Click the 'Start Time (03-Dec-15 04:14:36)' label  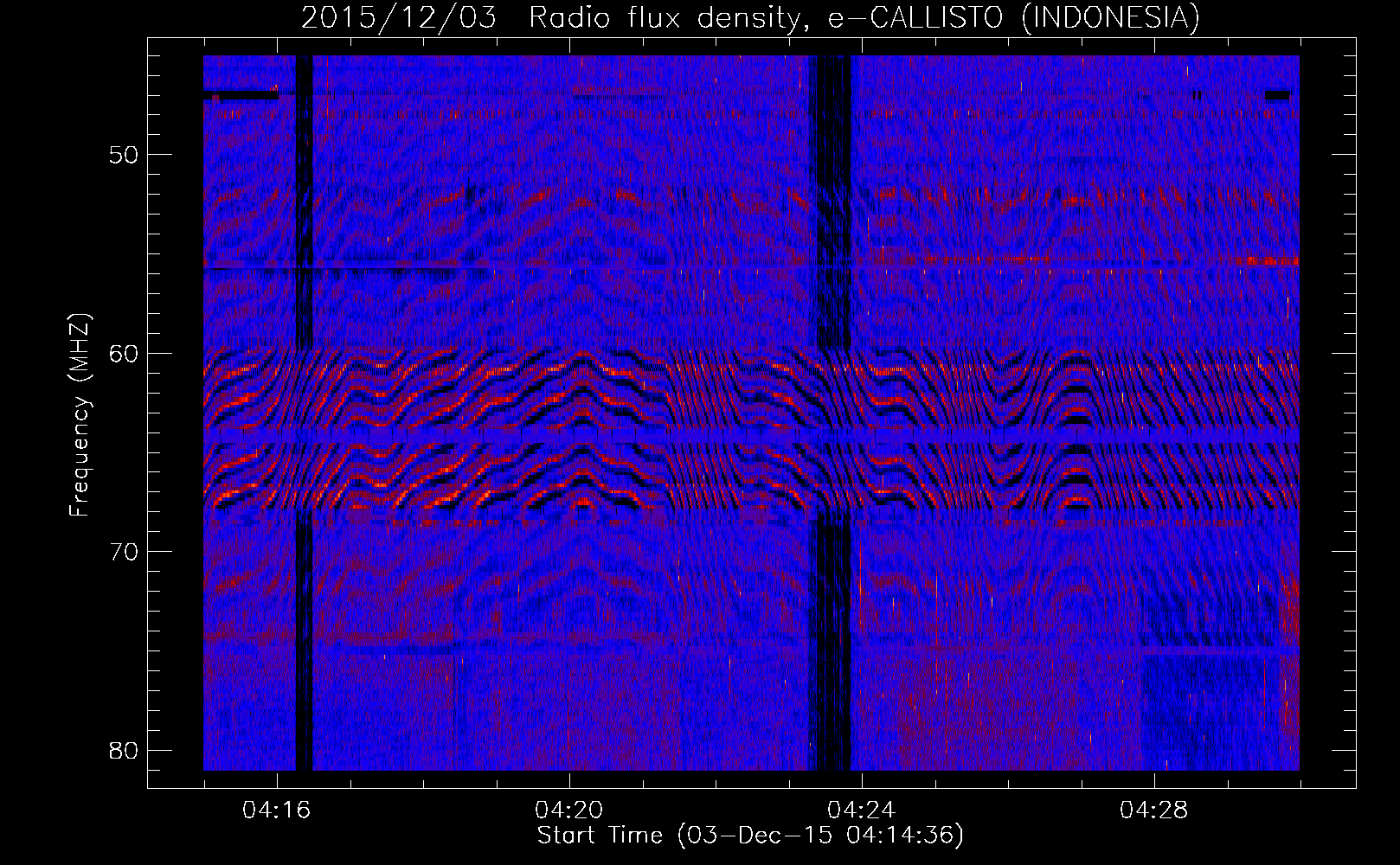[750, 836]
